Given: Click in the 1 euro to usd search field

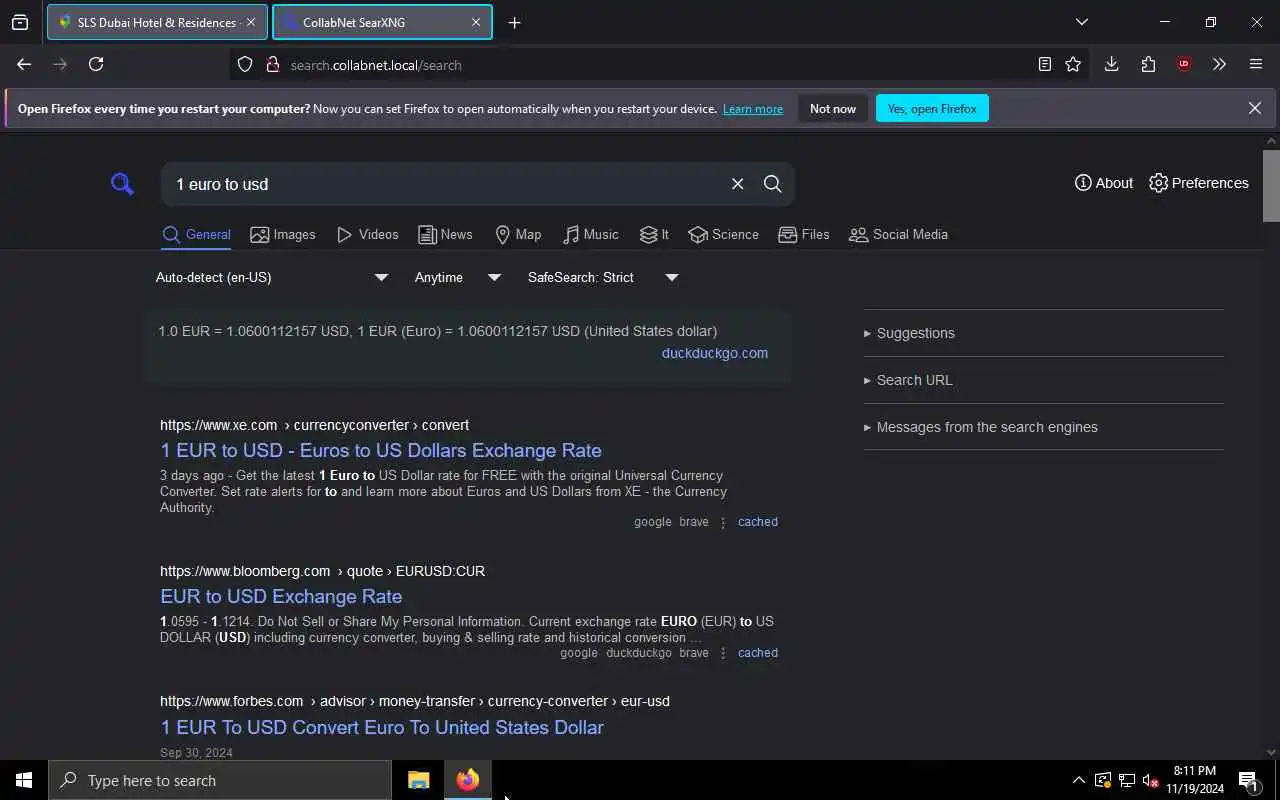Looking at the screenshot, I should pos(445,184).
